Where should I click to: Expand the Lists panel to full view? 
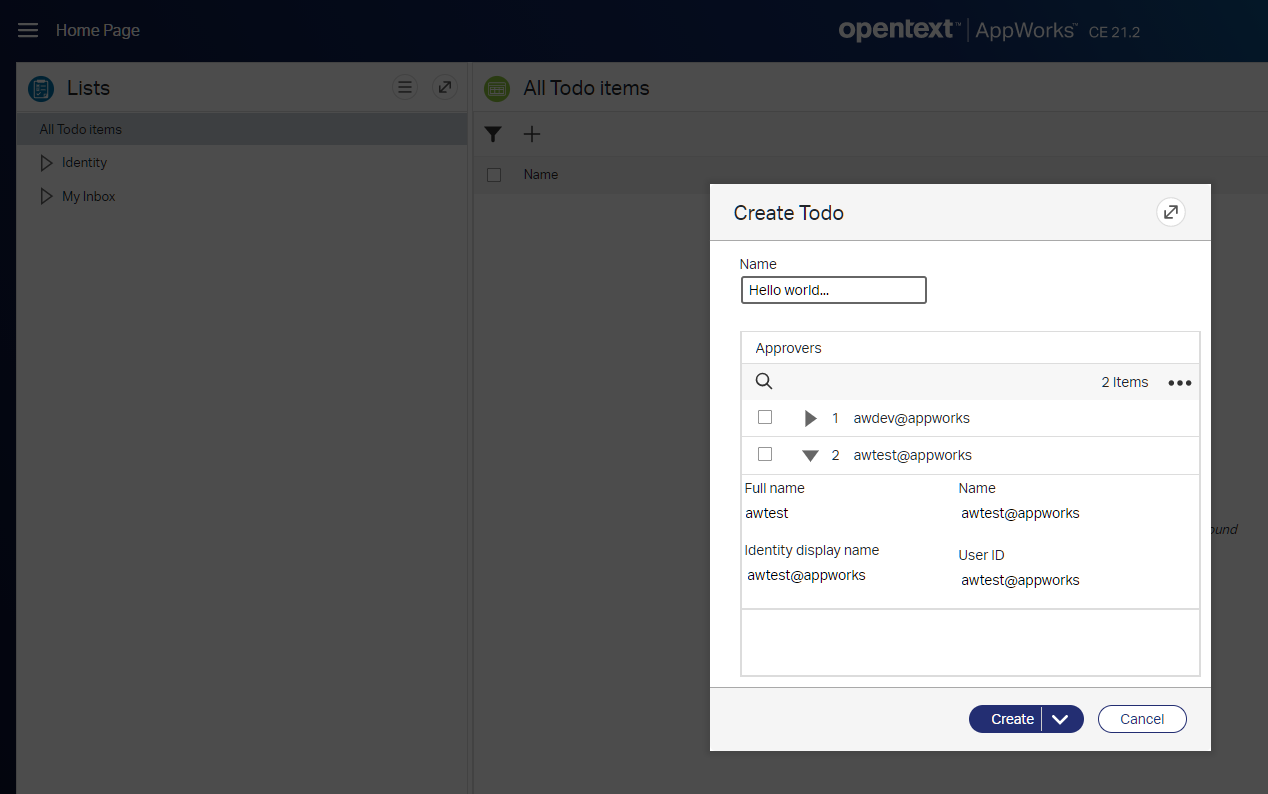pyautogui.click(x=445, y=88)
